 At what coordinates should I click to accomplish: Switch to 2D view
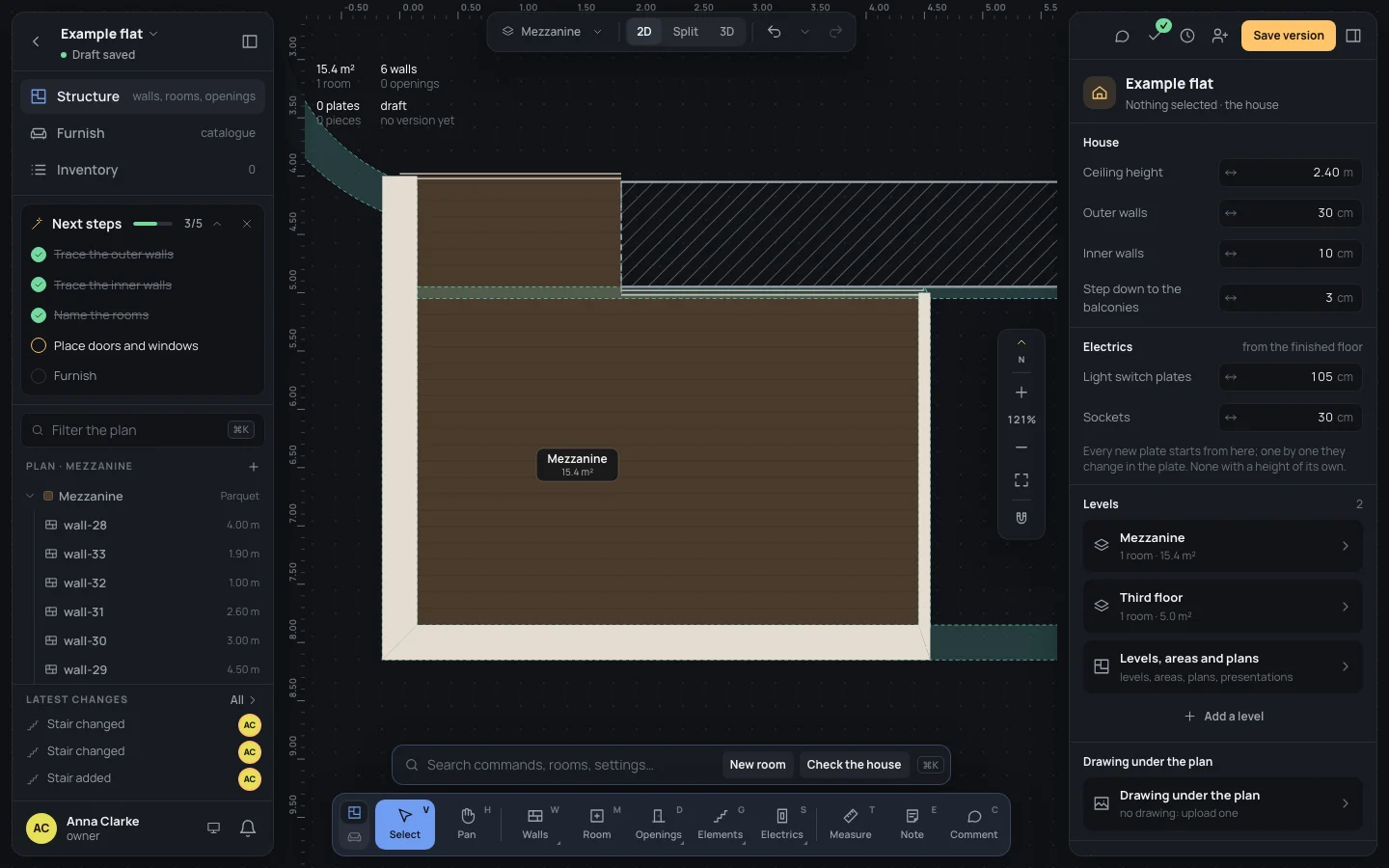644,32
